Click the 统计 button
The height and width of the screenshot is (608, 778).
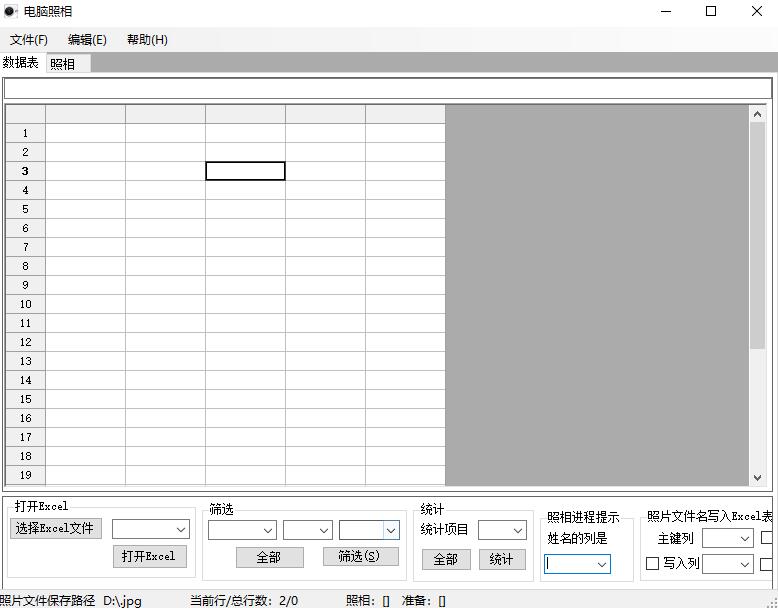click(502, 559)
